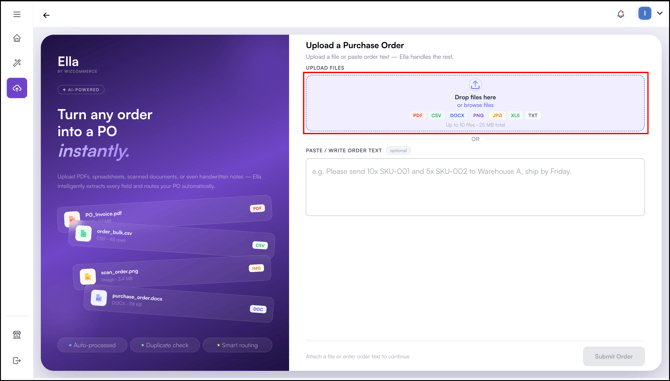670x381 pixels.
Task: Click the order_bulk.csv file icon
Action: click(83, 234)
